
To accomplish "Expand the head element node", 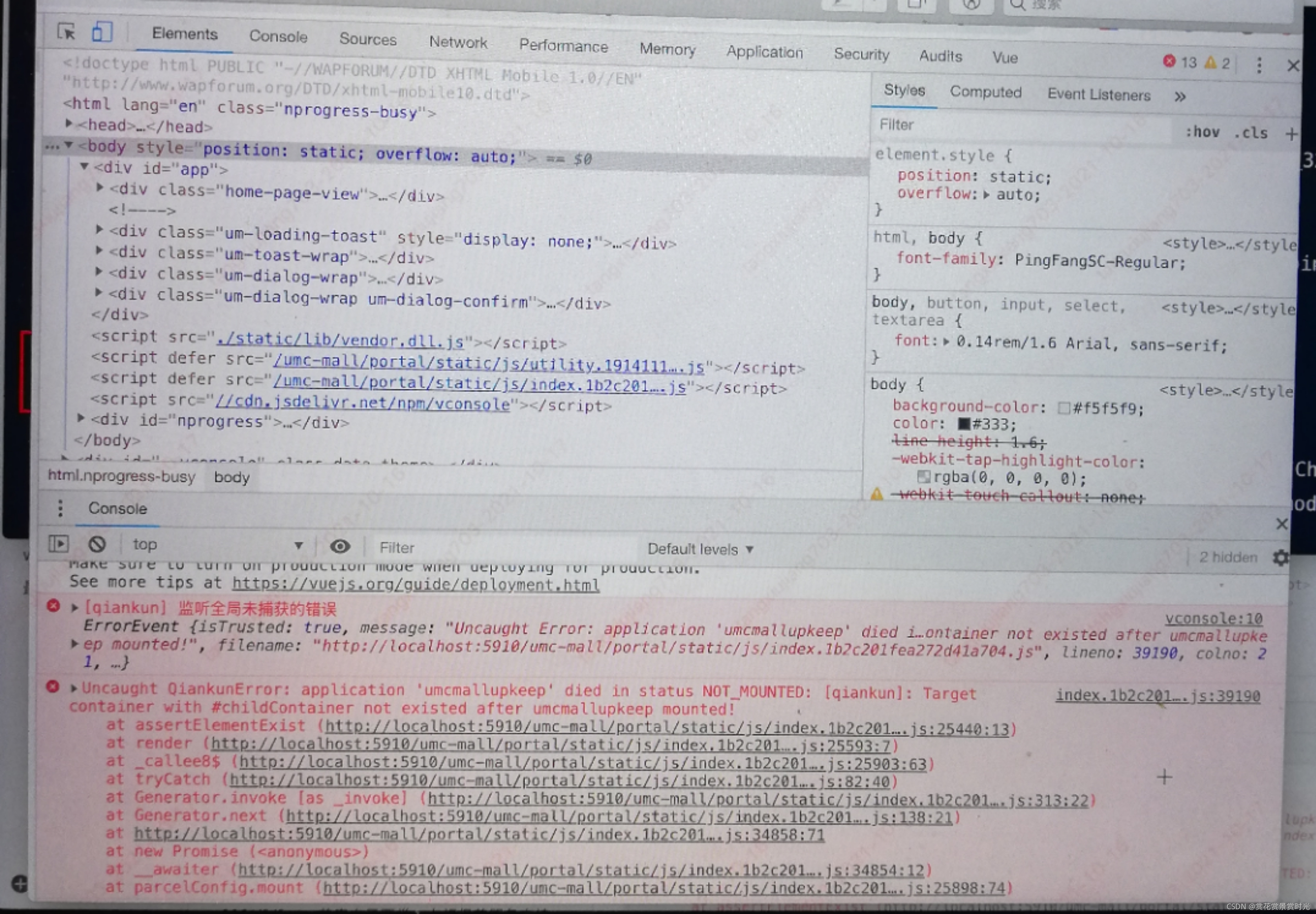I will tap(69, 123).
